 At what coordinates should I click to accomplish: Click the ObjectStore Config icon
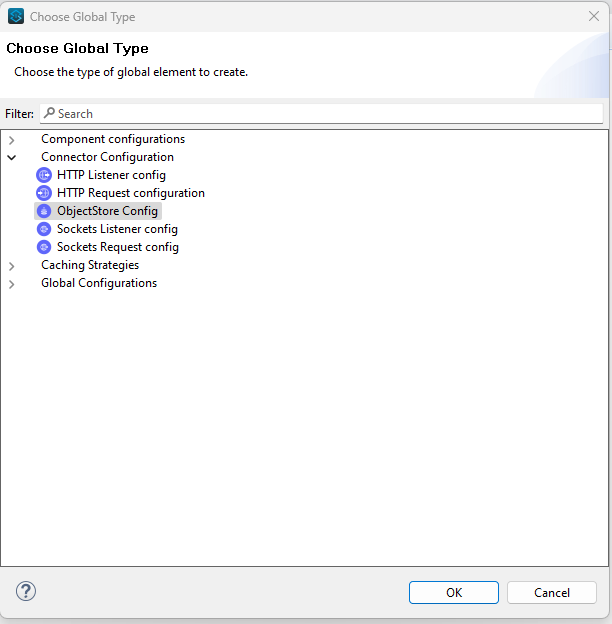pyautogui.click(x=43, y=211)
